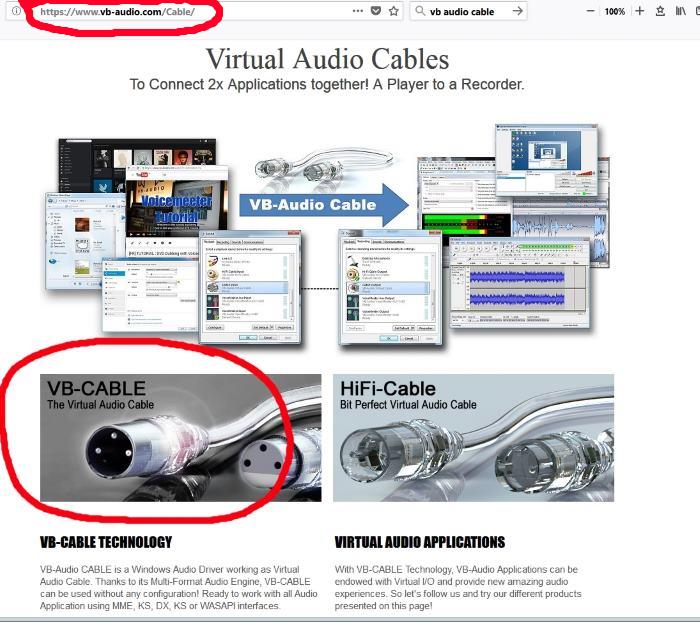The height and width of the screenshot is (622, 700).
Task: Zoom in with the plus button
Action: (639, 11)
